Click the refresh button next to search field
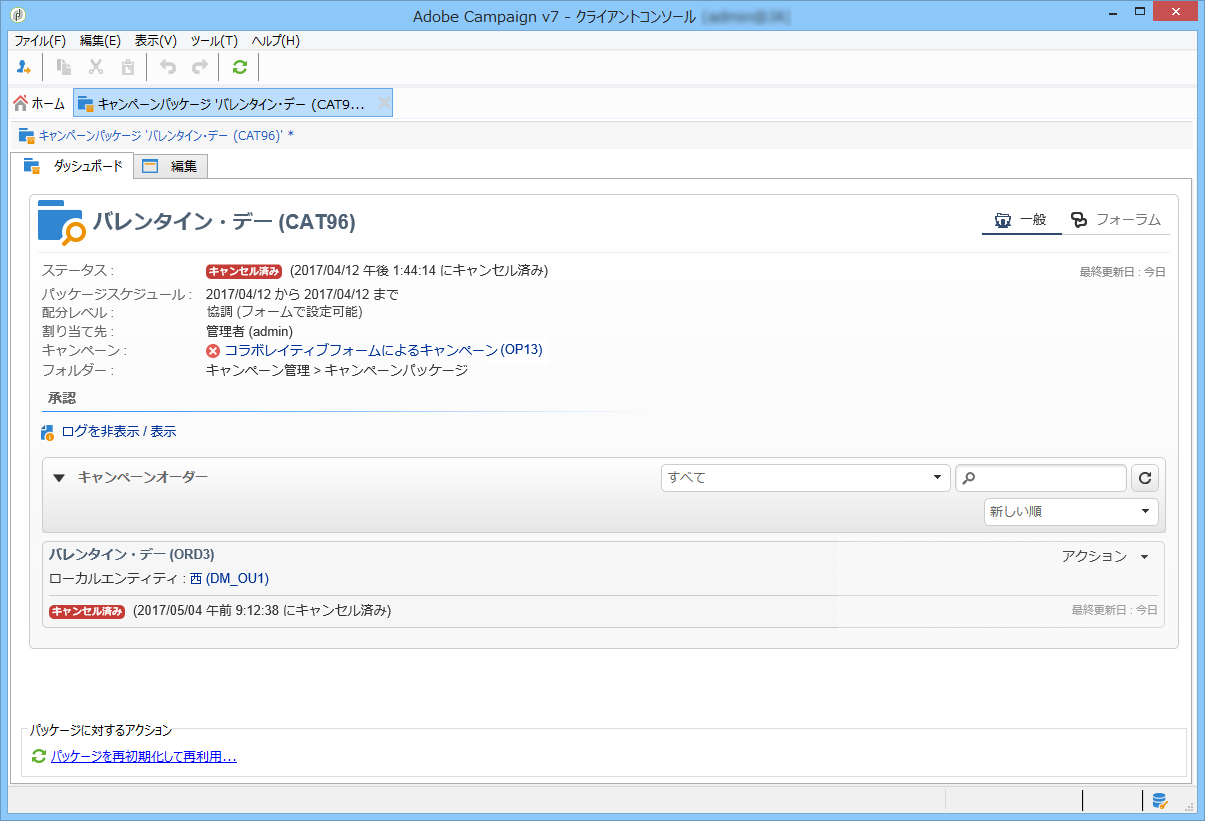 (x=1145, y=478)
